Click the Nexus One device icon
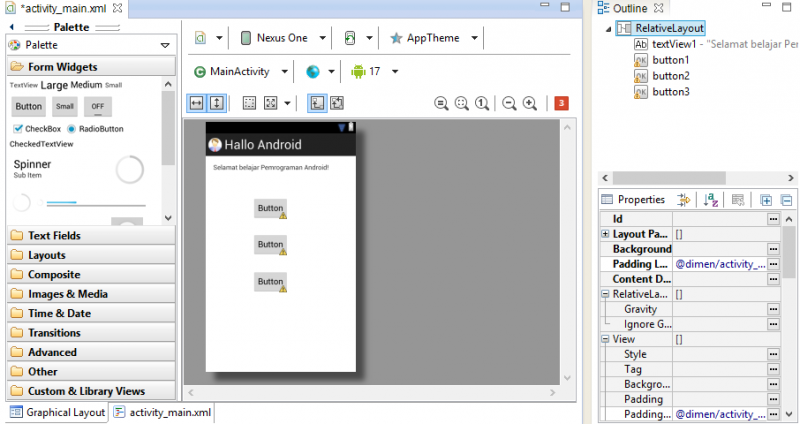The width and height of the screenshot is (800, 424). 245,38
